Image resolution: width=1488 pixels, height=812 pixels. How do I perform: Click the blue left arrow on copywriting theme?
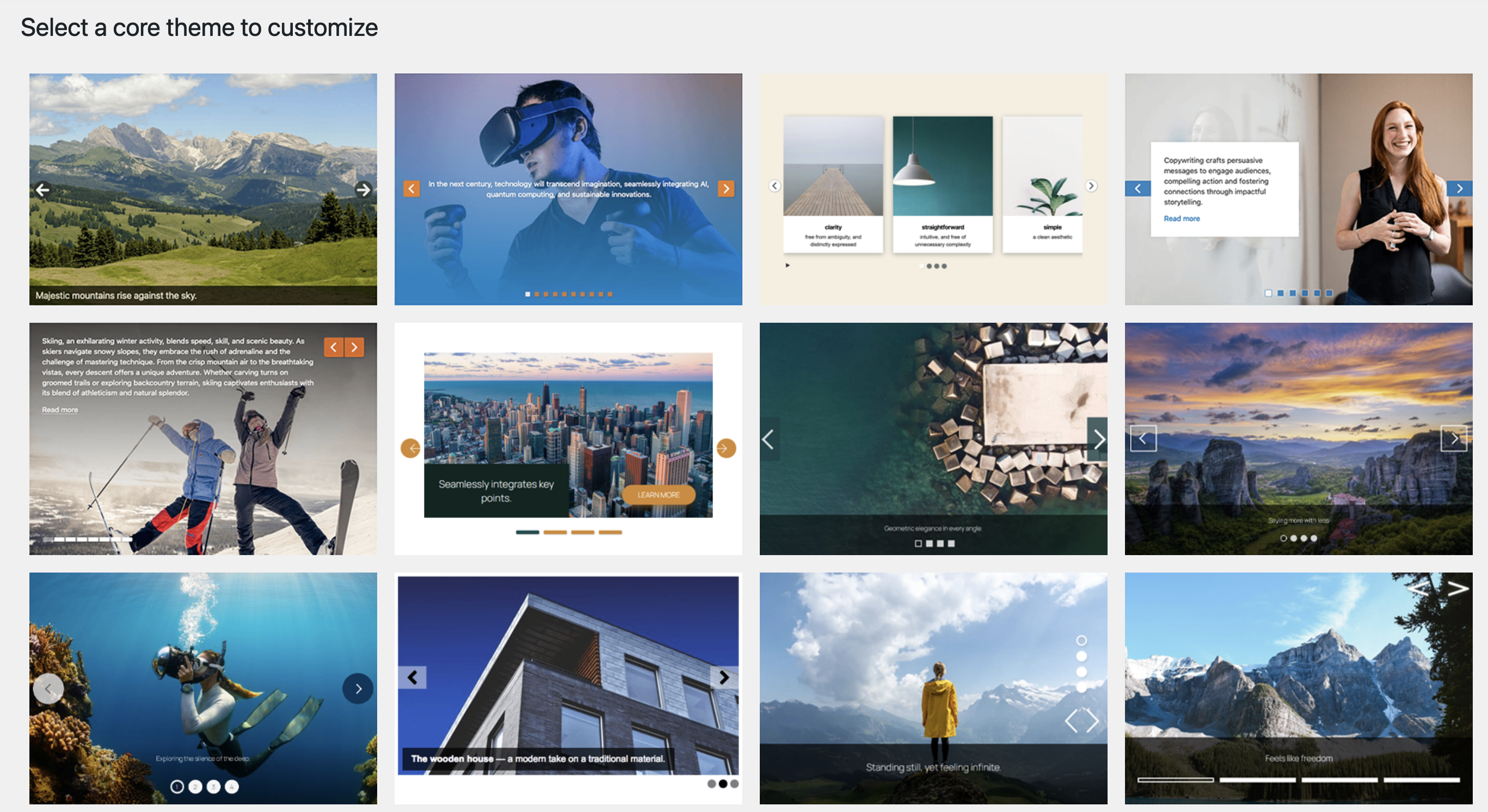click(1137, 188)
